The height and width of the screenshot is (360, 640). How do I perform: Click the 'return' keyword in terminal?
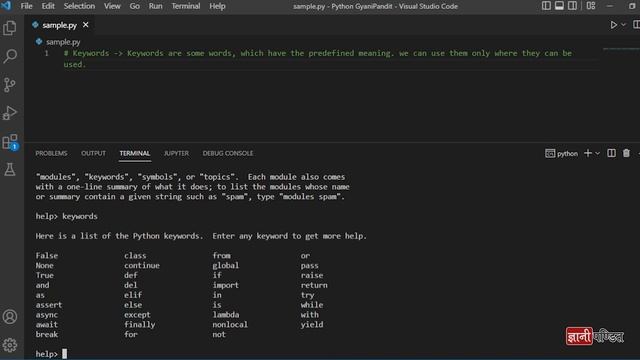click(x=314, y=285)
